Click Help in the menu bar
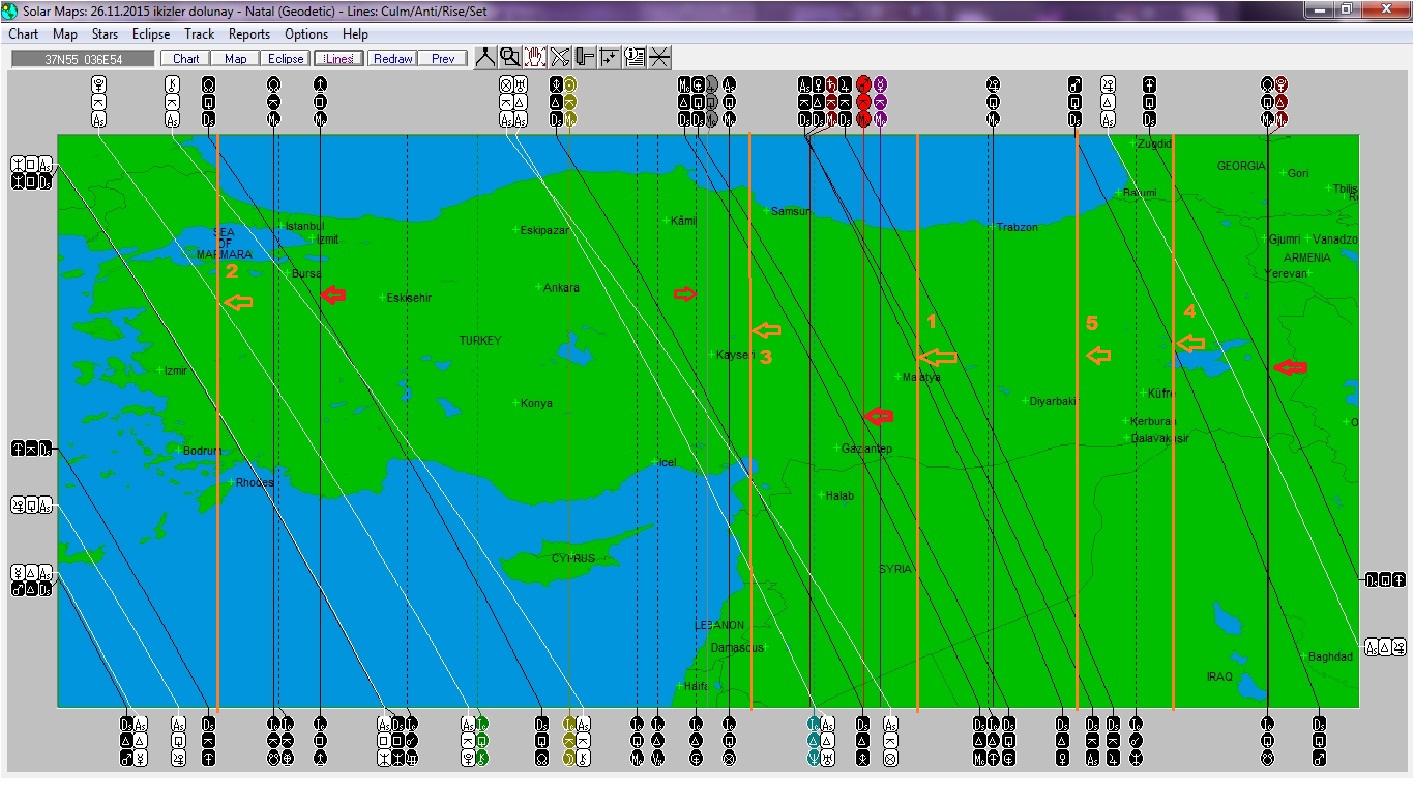1414x788 pixels. click(355, 34)
